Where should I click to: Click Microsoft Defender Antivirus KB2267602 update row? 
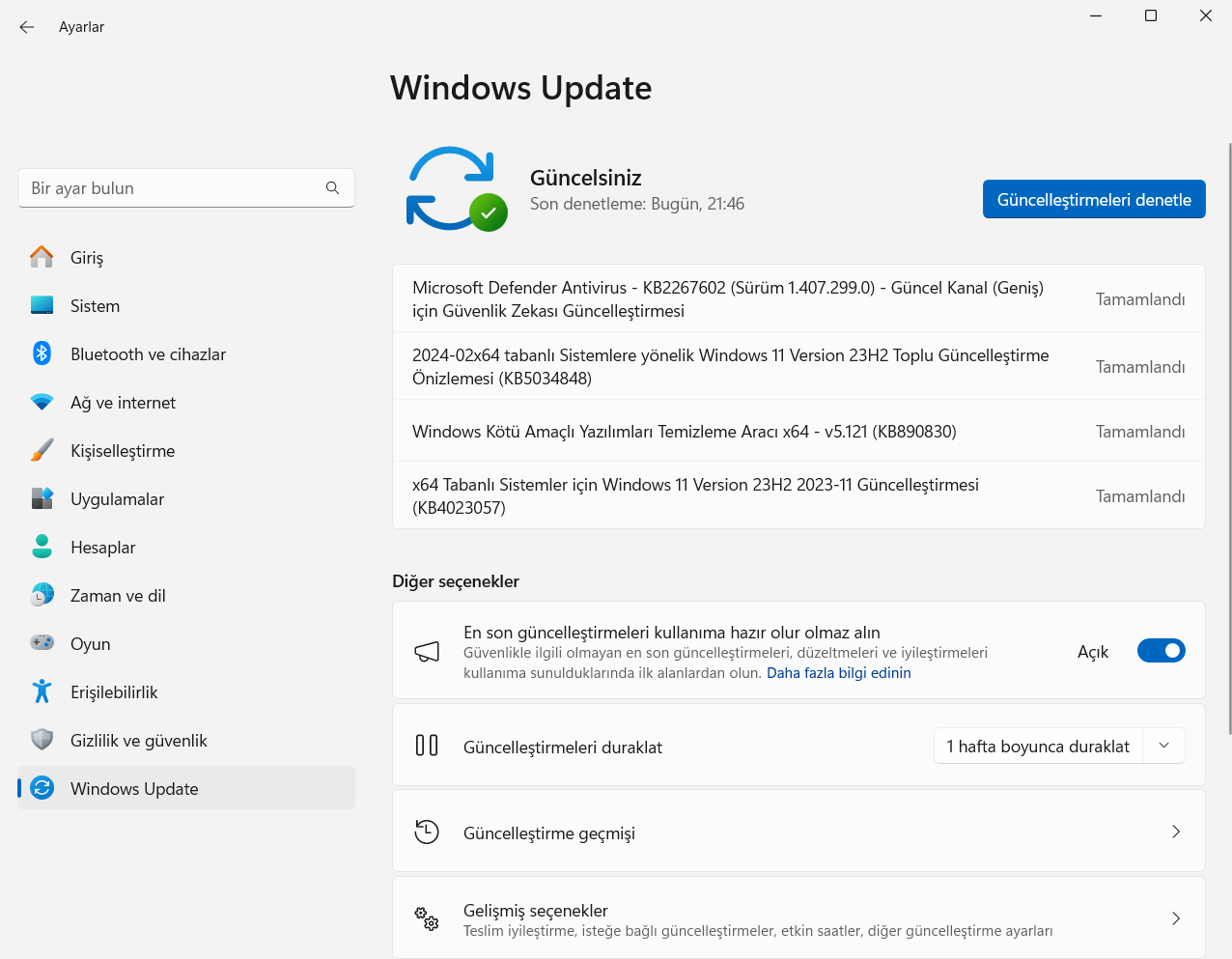point(798,298)
